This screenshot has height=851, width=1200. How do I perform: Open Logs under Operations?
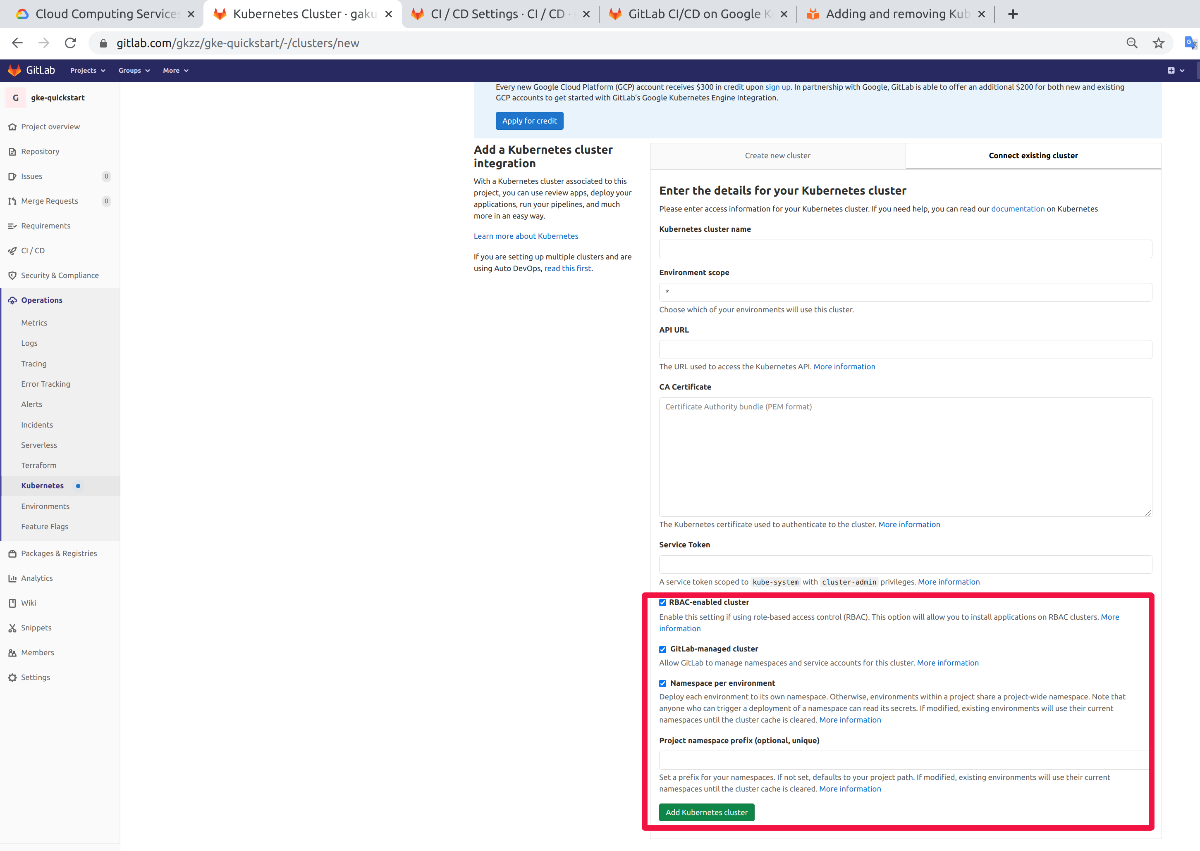click(x=29, y=343)
